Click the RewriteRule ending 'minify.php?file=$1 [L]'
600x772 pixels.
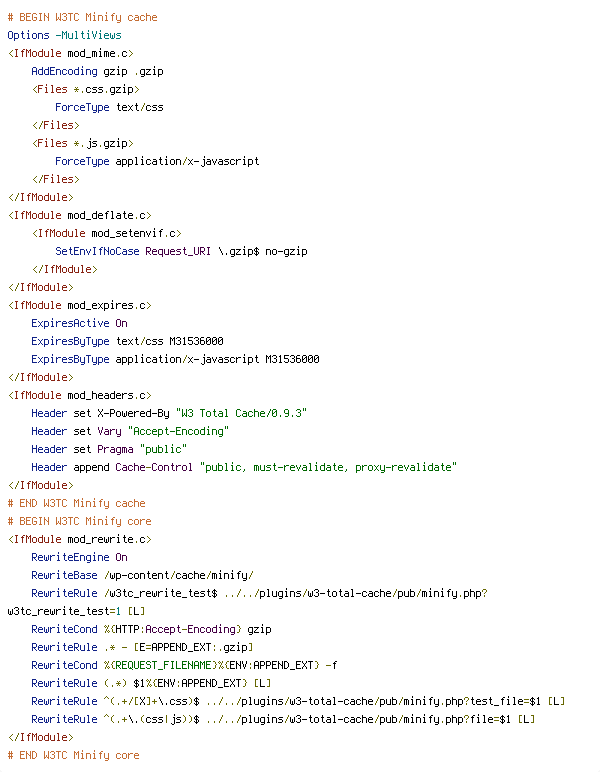[283, 719]
